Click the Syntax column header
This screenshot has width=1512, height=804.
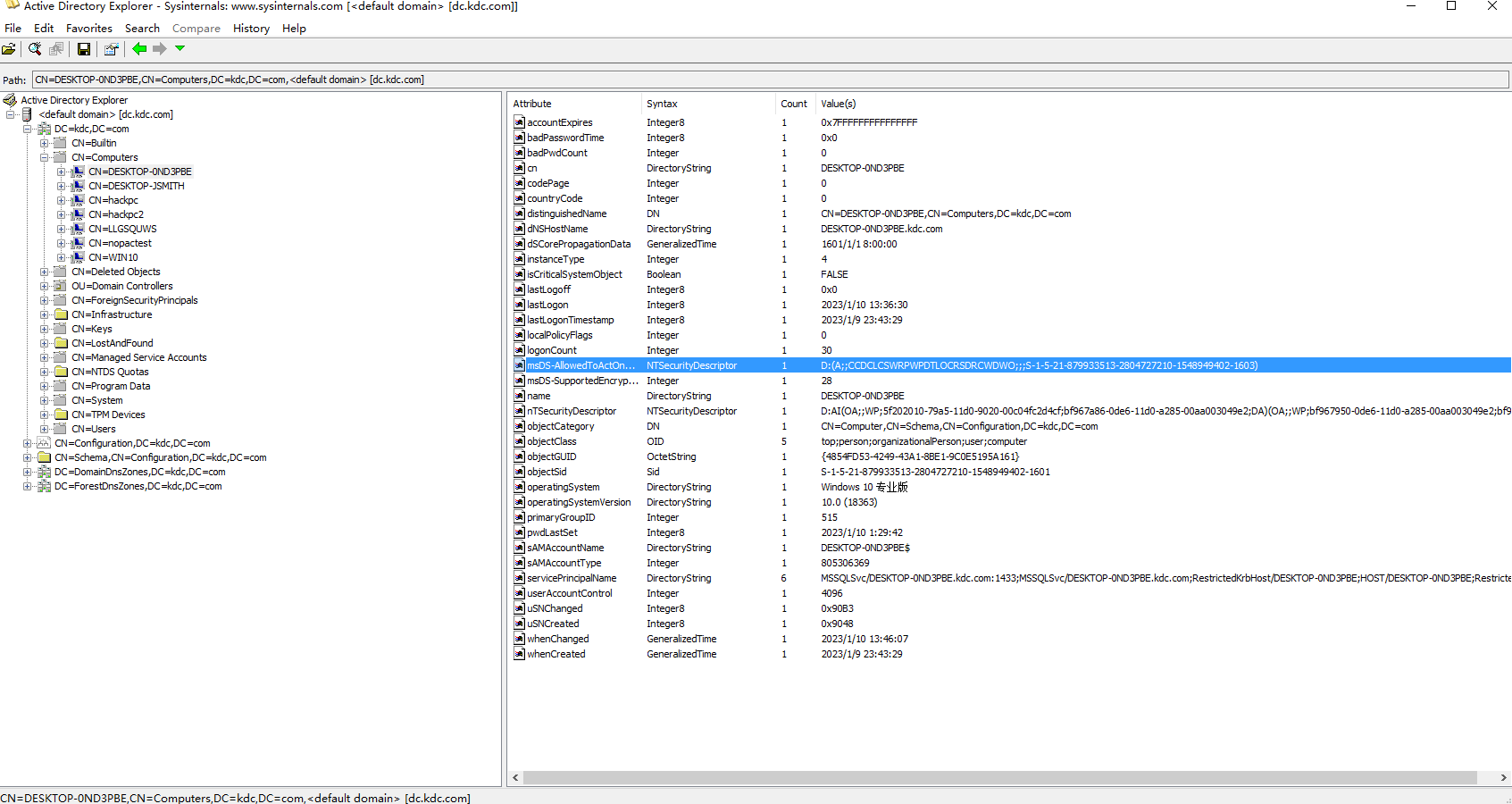[x=708, y=104]
